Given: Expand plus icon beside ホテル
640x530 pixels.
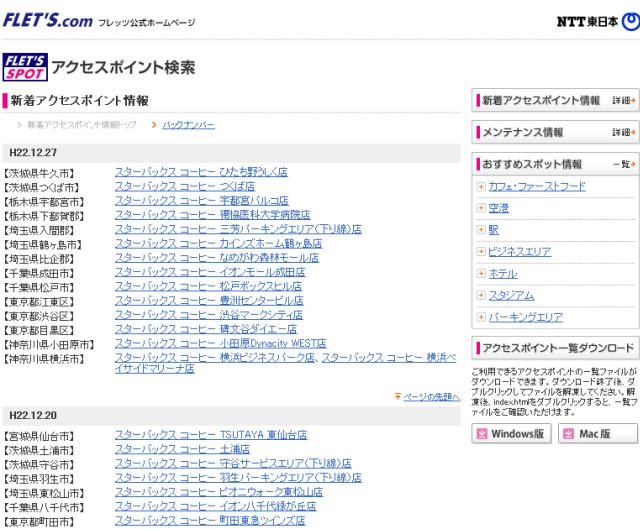Looking at the screenshot, I should (x=481, y=273).
